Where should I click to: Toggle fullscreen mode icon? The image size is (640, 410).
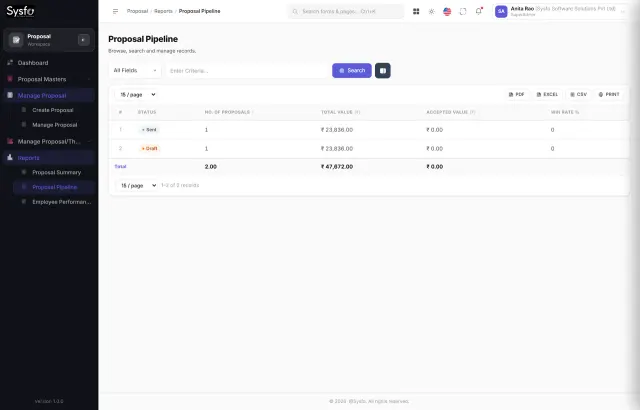[463, 11]
